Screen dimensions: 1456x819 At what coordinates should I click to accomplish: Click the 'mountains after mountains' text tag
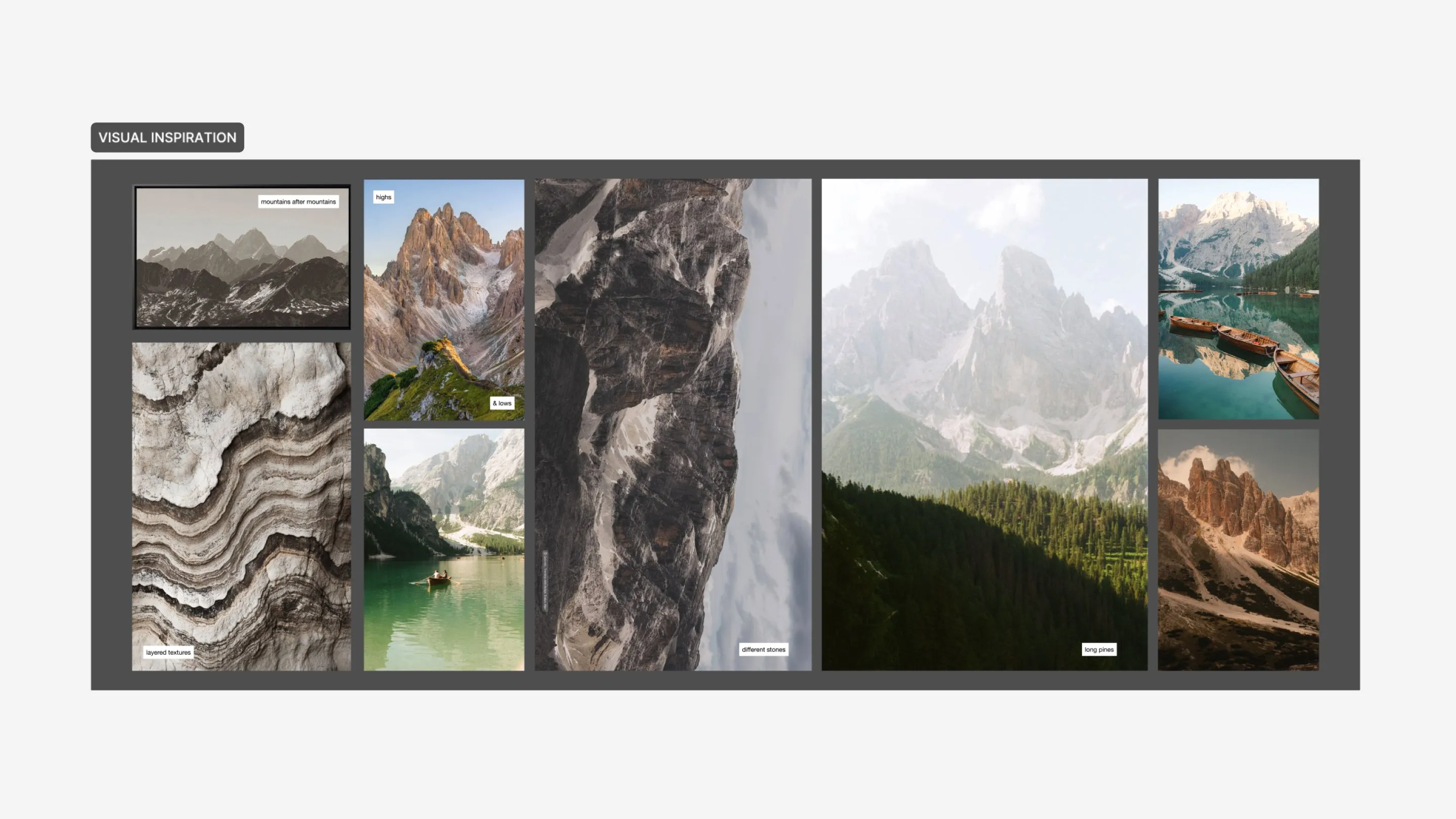[298, 202]
